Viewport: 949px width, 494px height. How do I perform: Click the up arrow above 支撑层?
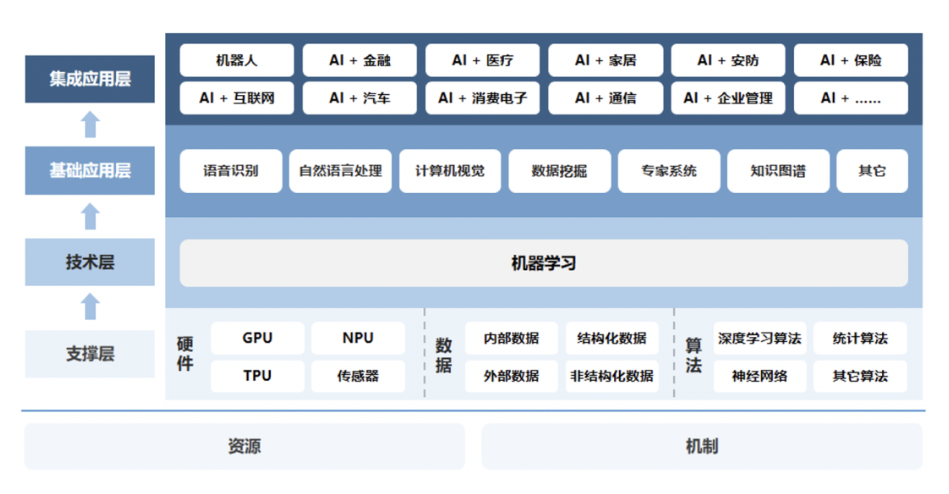tap(90, 306)
